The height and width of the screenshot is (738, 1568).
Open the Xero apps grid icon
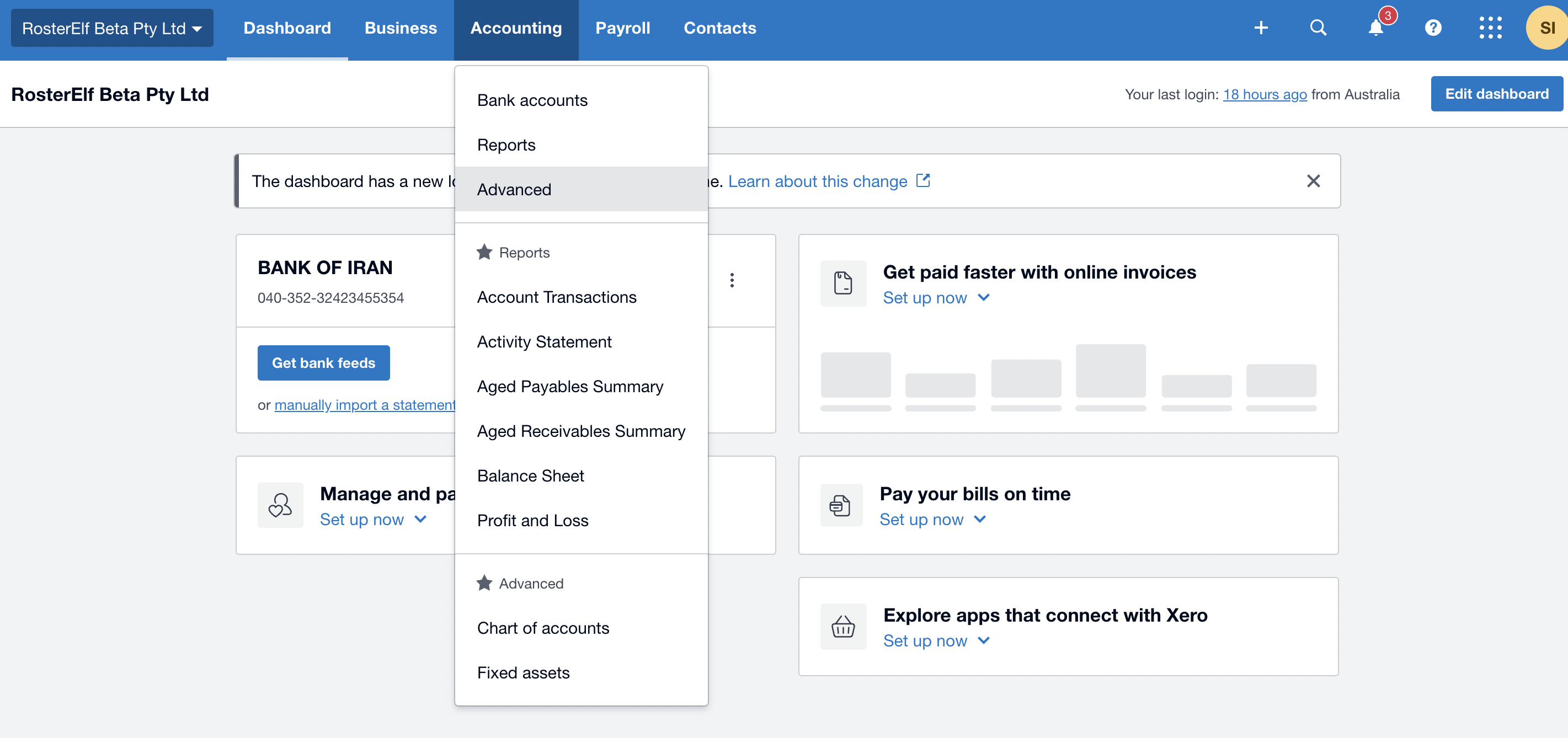click(1491, 28)
